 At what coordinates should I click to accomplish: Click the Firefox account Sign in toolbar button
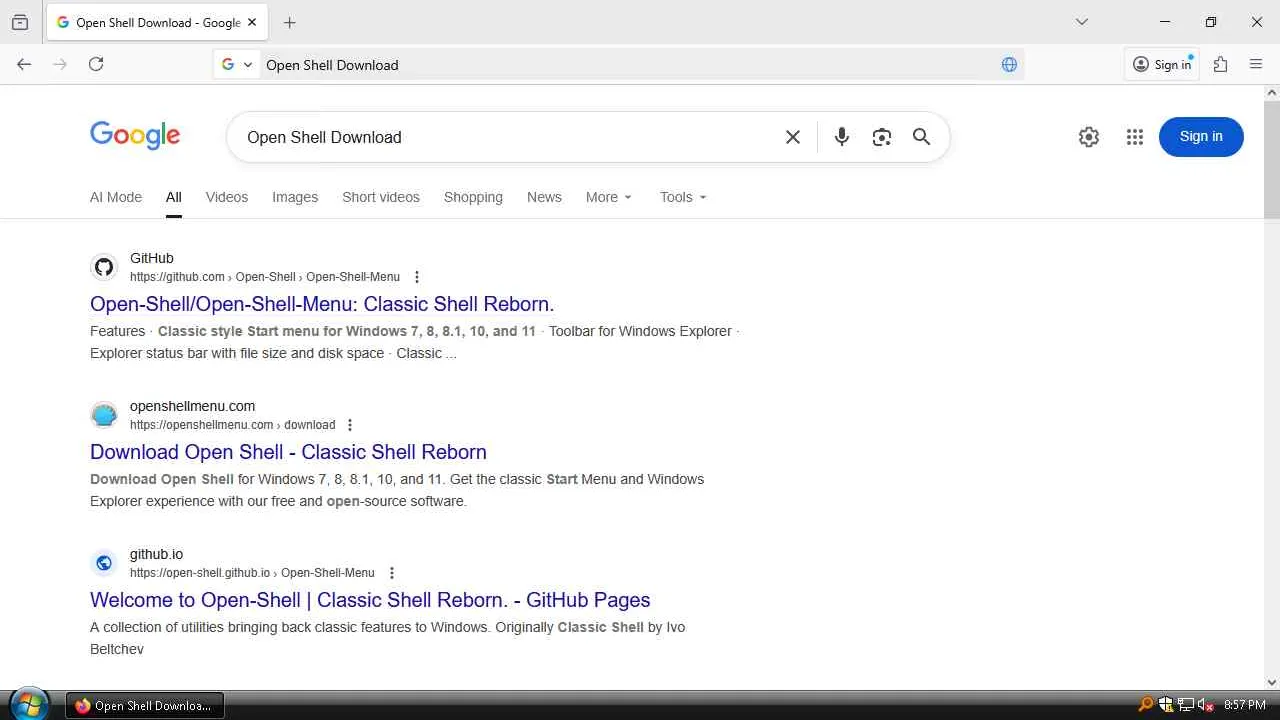(1162, 64)
